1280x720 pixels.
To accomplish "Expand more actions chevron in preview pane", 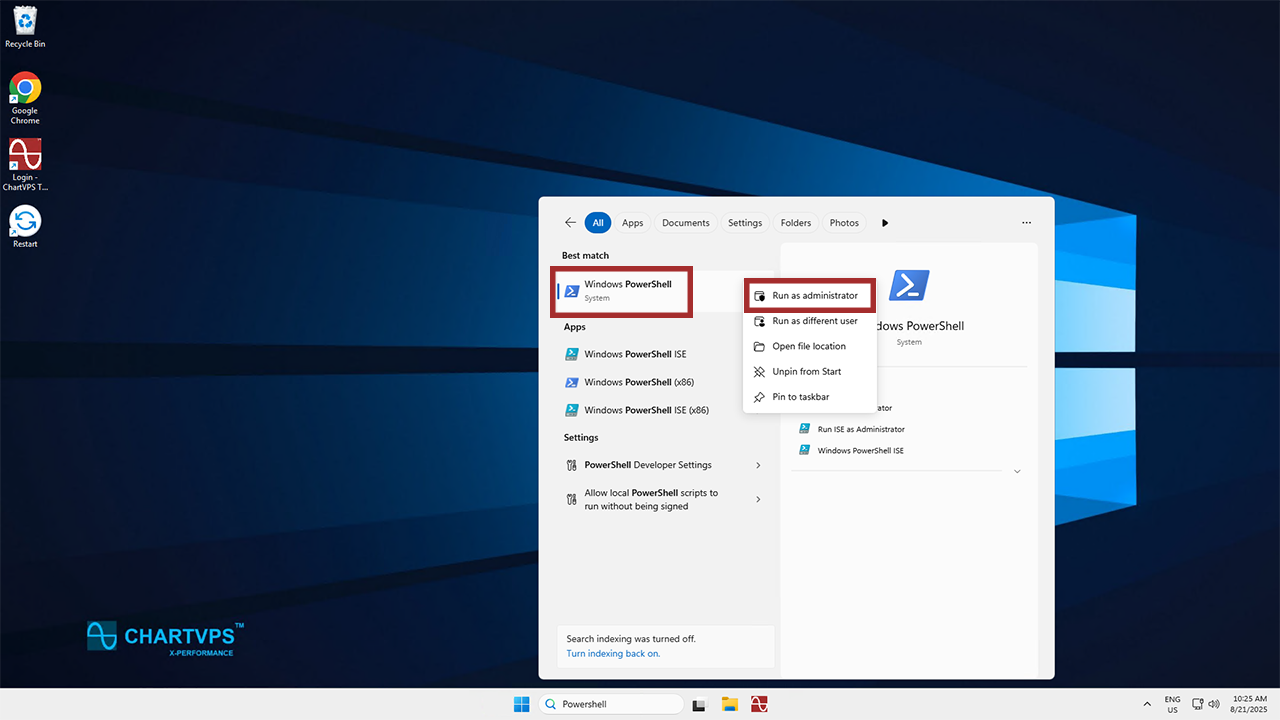I will pos(1017,471).
